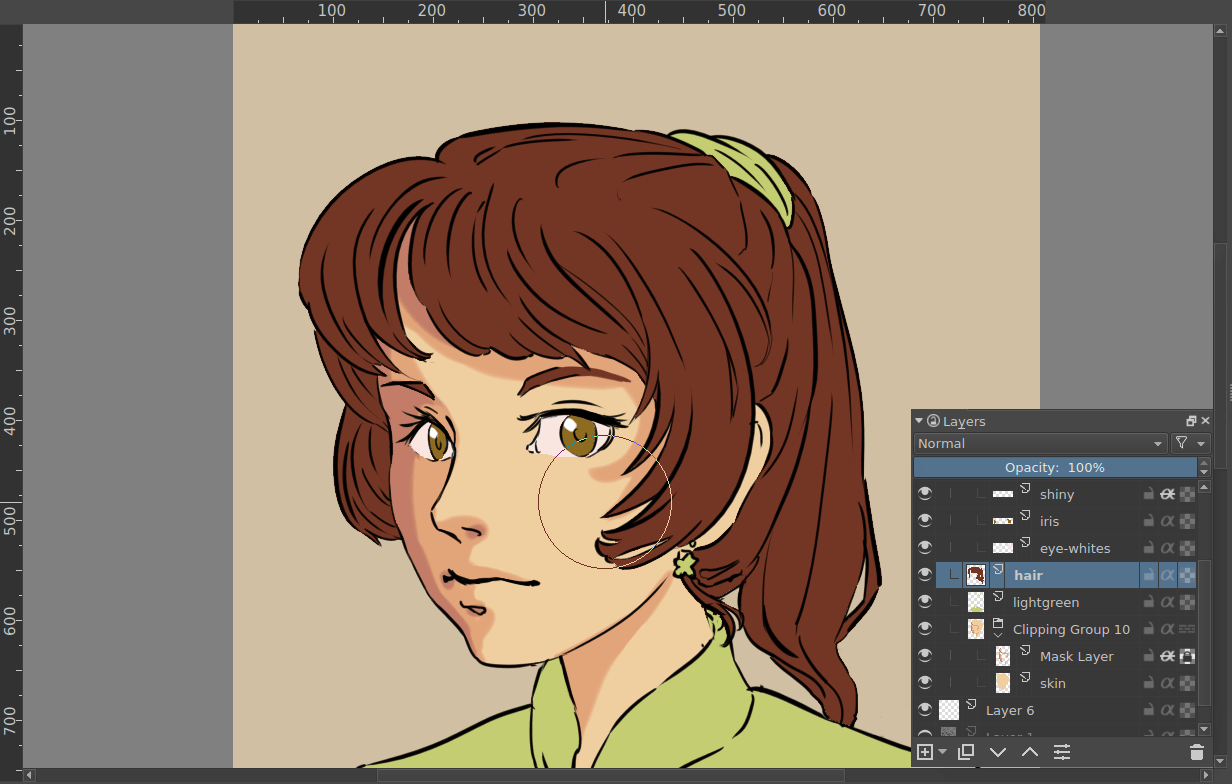Toggle visibility of Clipping Group 10
The height and width of the screenshot is (784, 1232).
pyautogui.click(x=925, y=628)
